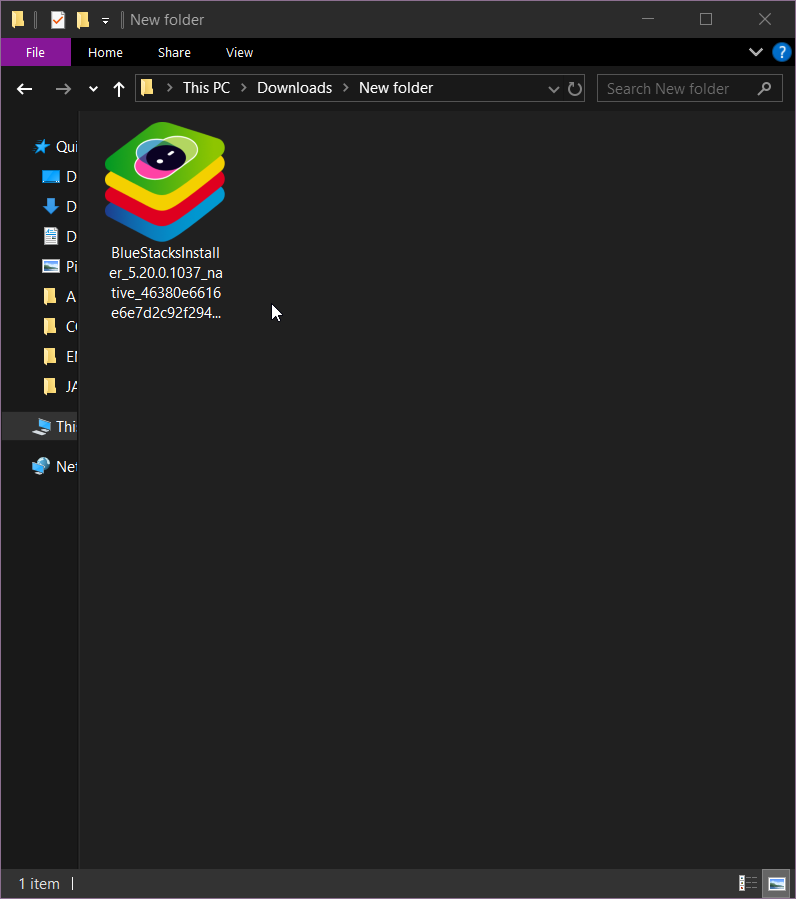Screen dimensions: 796x899
Task: Go forward with the right arrow
Action: [63, 89]
